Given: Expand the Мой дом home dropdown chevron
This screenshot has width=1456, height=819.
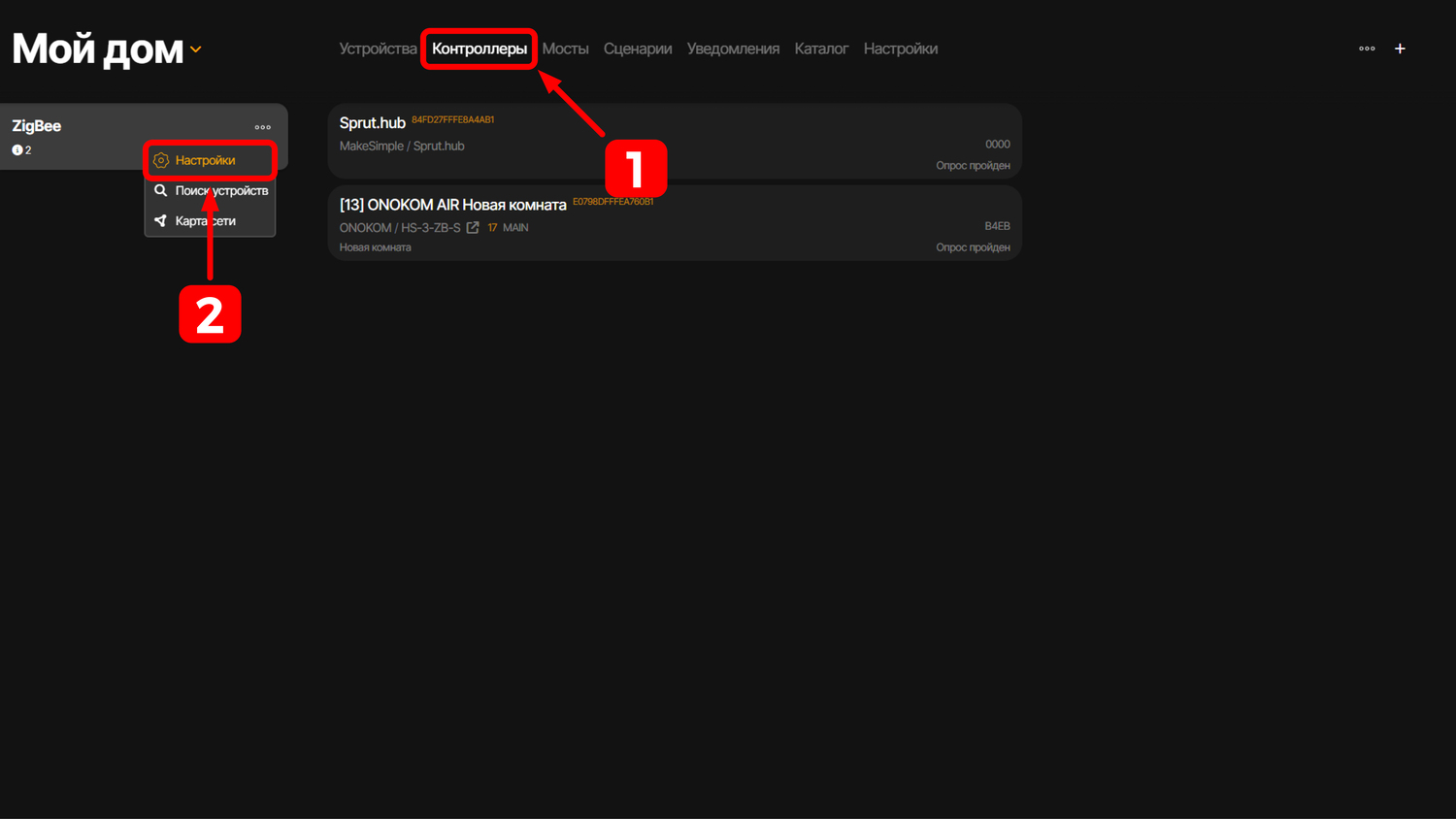Looking at the screenshot, I should coord(196,49).
